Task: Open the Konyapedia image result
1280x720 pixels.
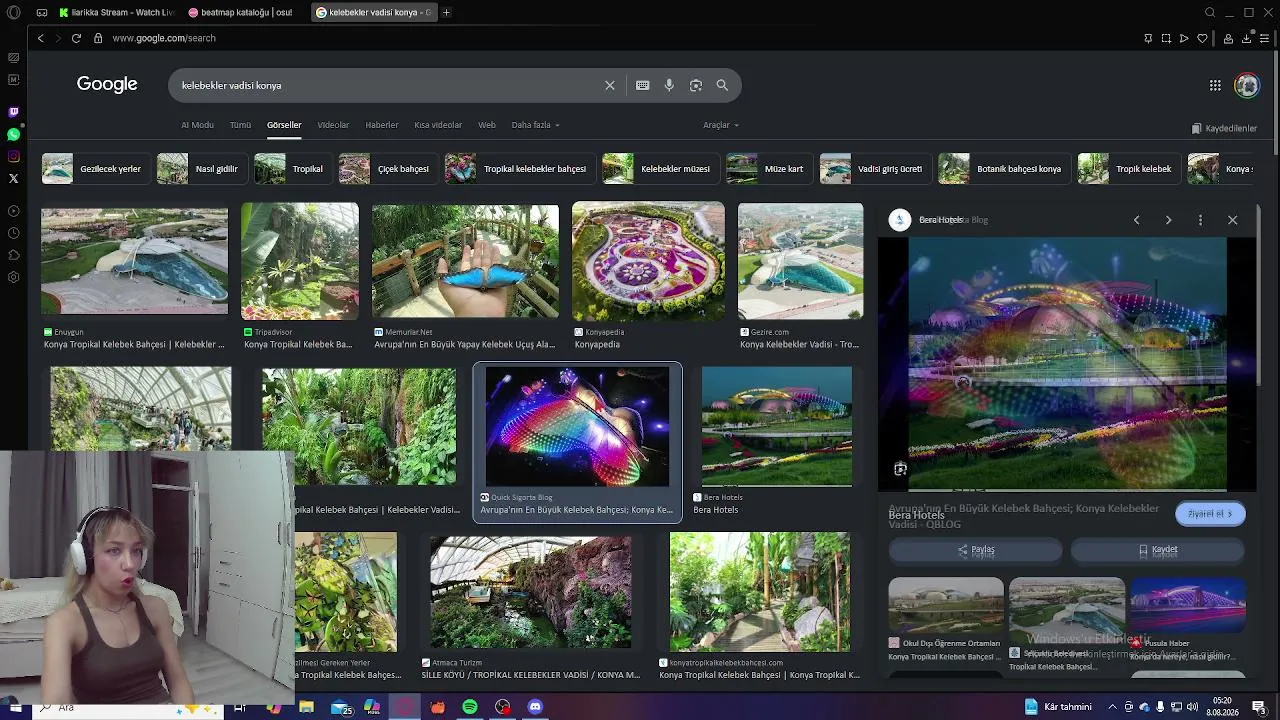Action: (x=648, y=262)
